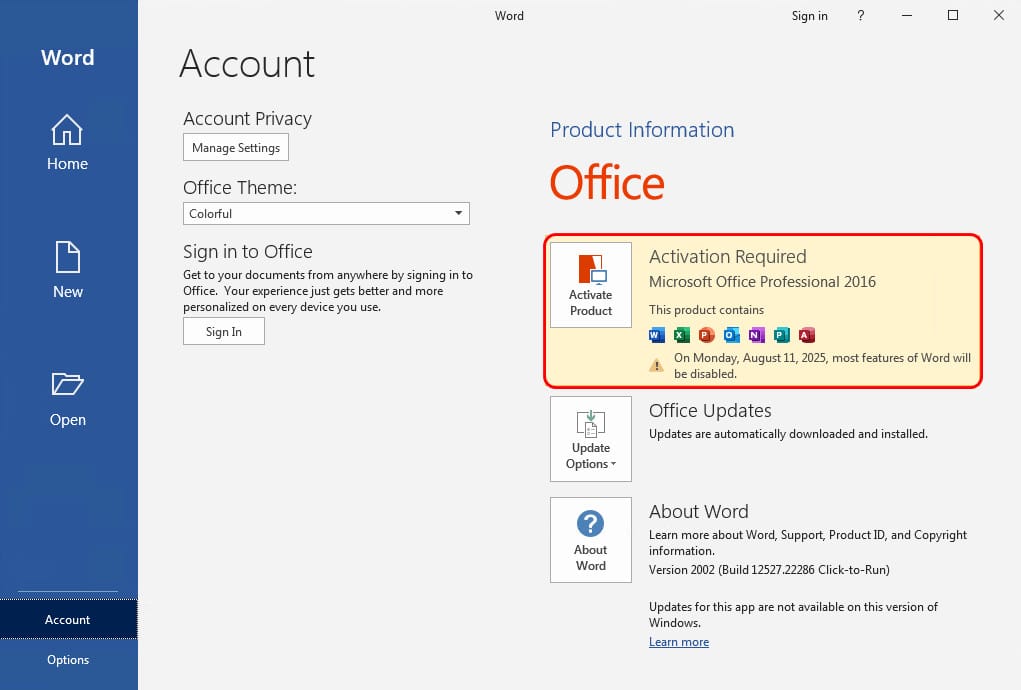
Task: Click the Account Privacy heading
Action: coord(247,118)
